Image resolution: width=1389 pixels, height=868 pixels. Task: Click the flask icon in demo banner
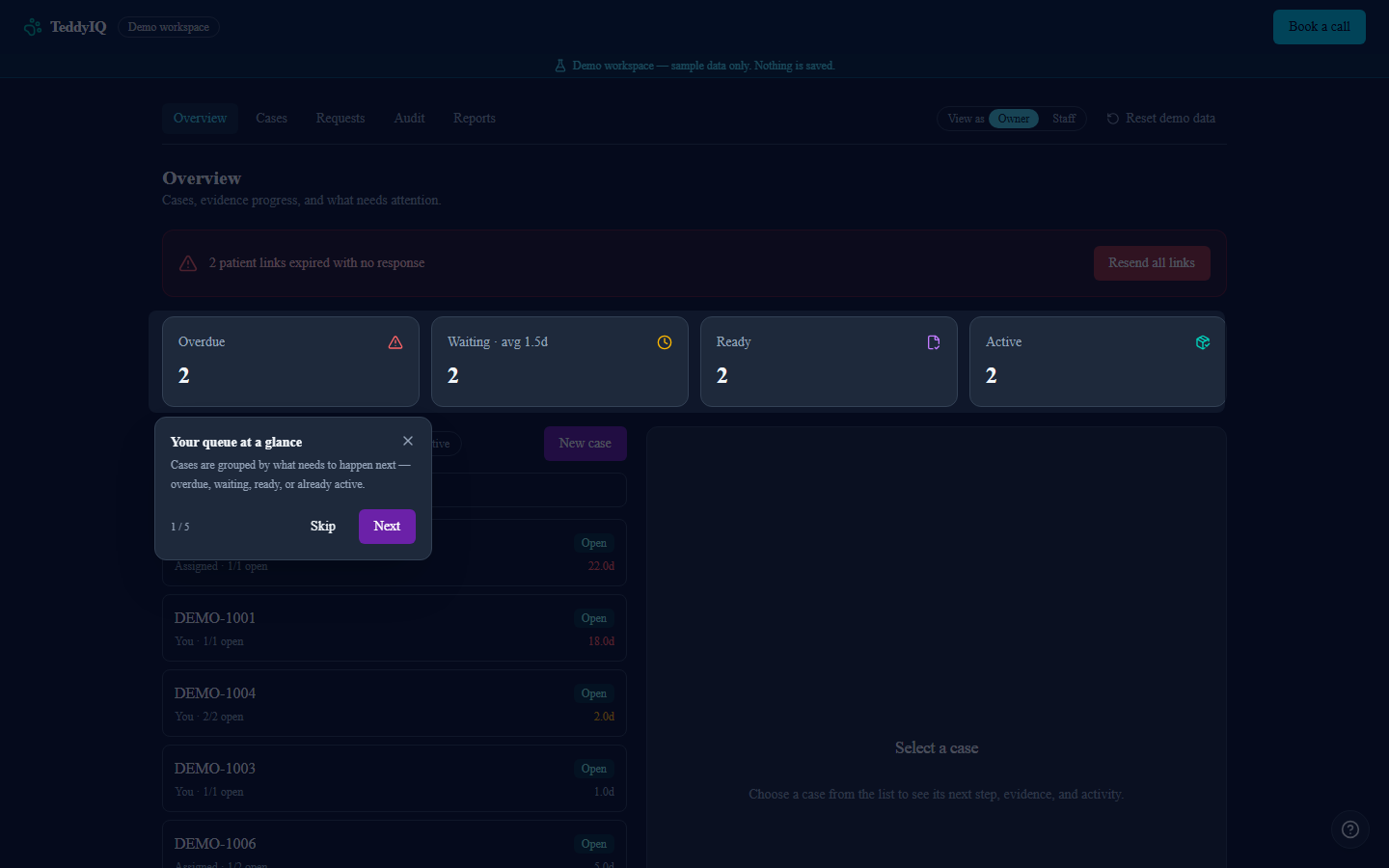(560, 66)
